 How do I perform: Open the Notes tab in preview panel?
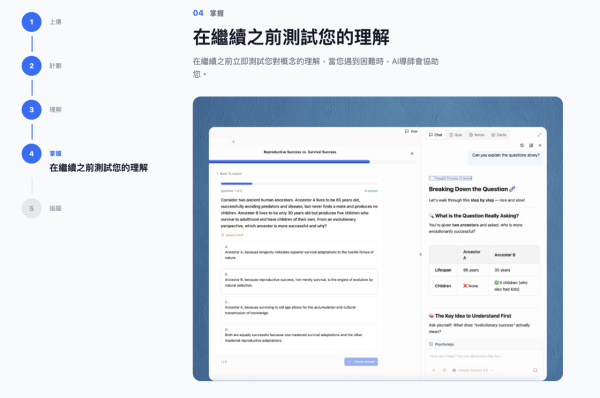tap(477, 135)
